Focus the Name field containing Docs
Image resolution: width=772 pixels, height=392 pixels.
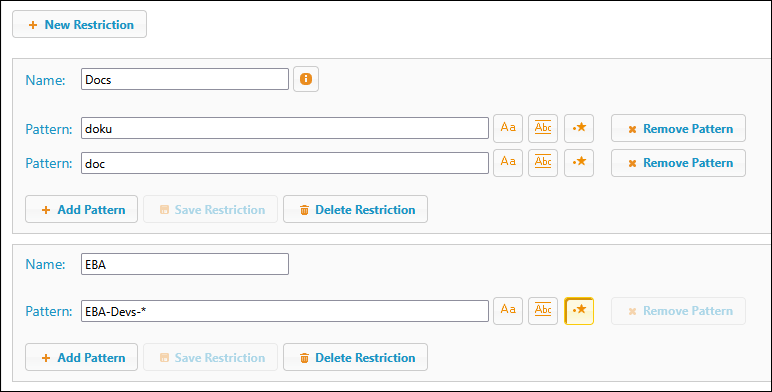(x=185, y=79)
